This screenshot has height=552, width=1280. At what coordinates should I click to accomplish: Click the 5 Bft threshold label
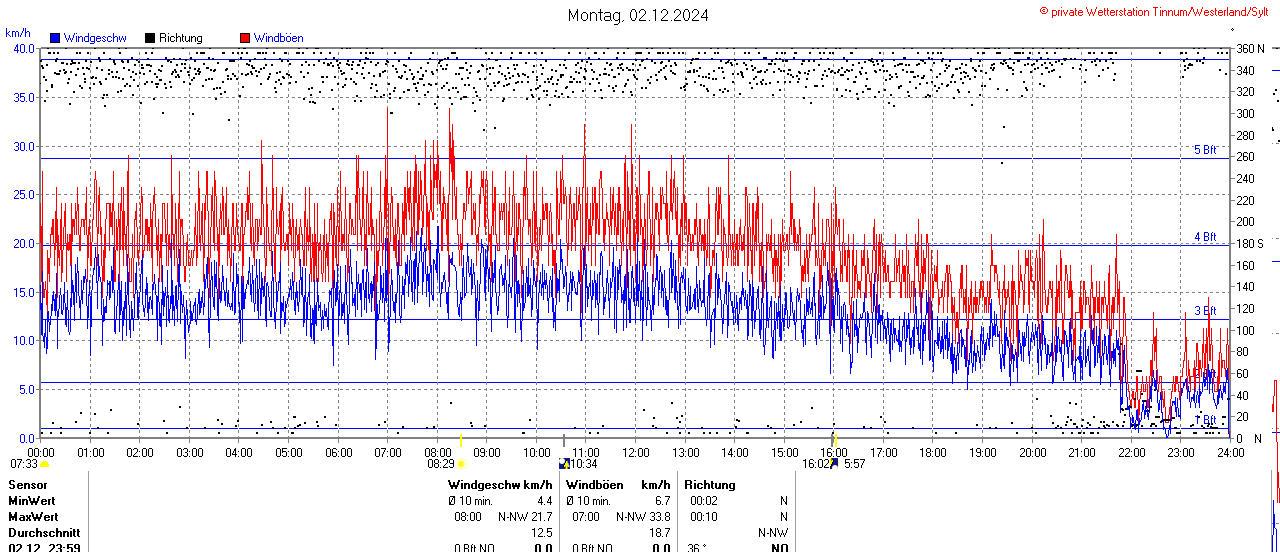pos(1205,150)
